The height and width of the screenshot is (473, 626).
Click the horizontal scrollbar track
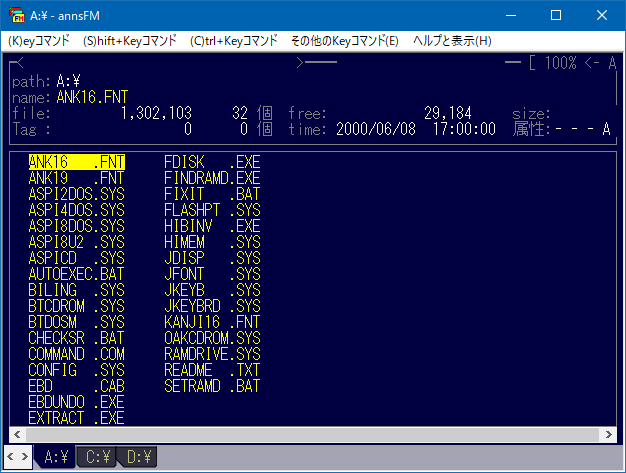point(313,434)
